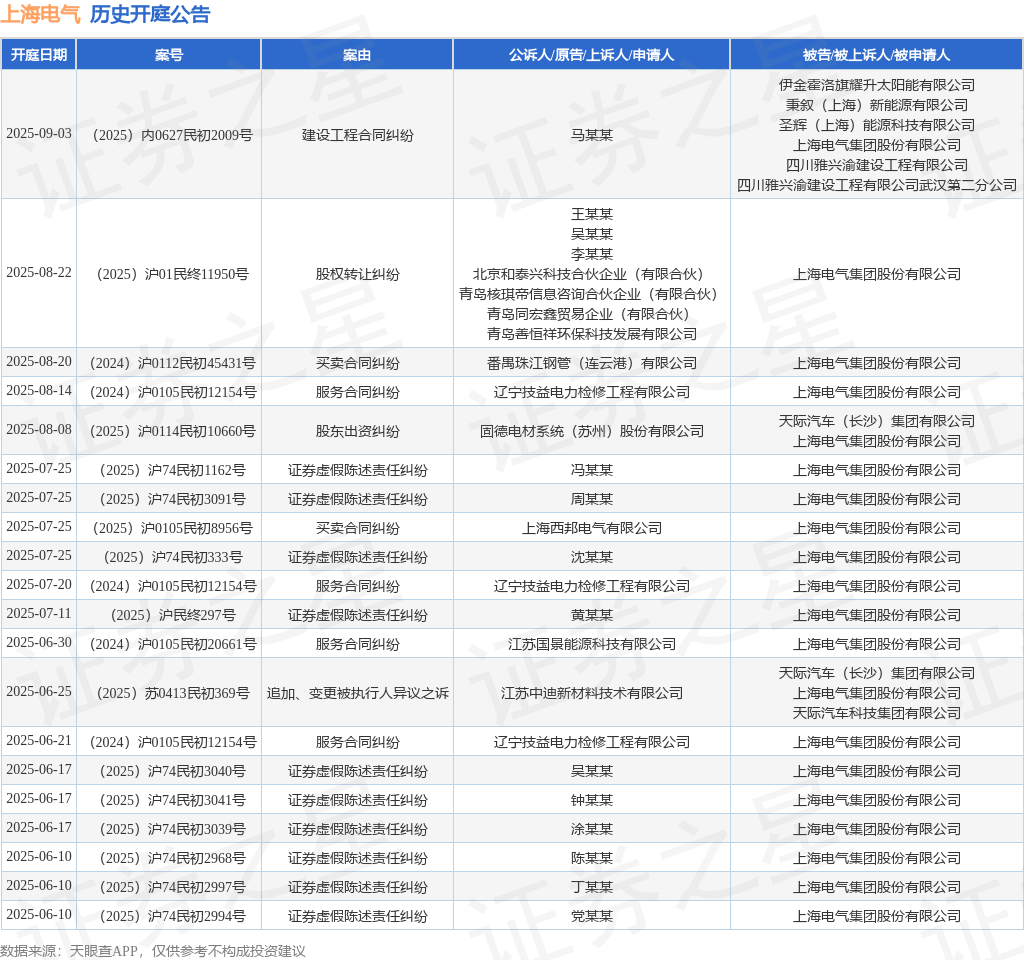Click the date 2025-08-20
The width and height of the screenshot is (1024, 960).
click(39, 361)
